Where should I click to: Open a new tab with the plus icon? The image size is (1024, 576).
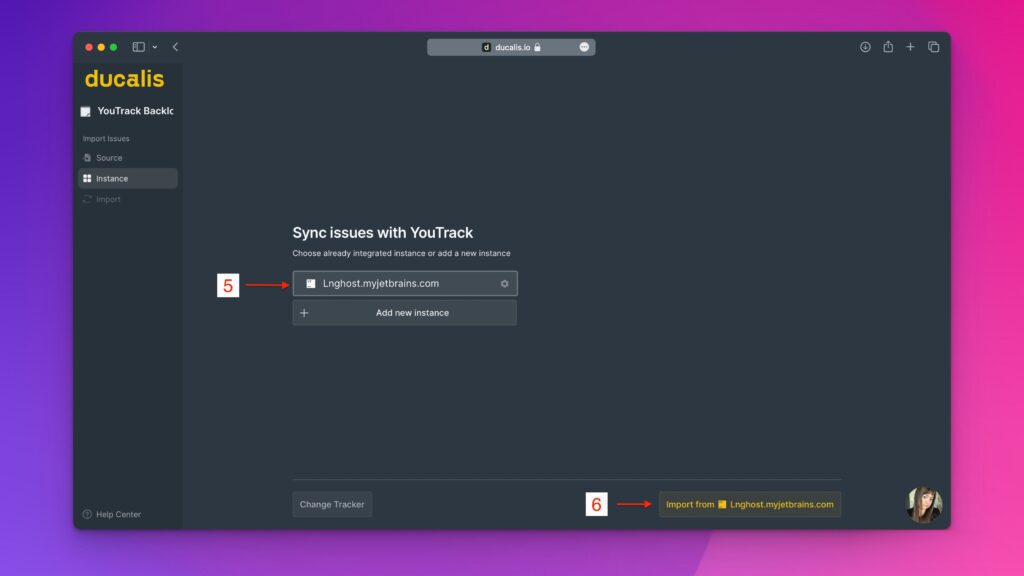click(910, 46)
